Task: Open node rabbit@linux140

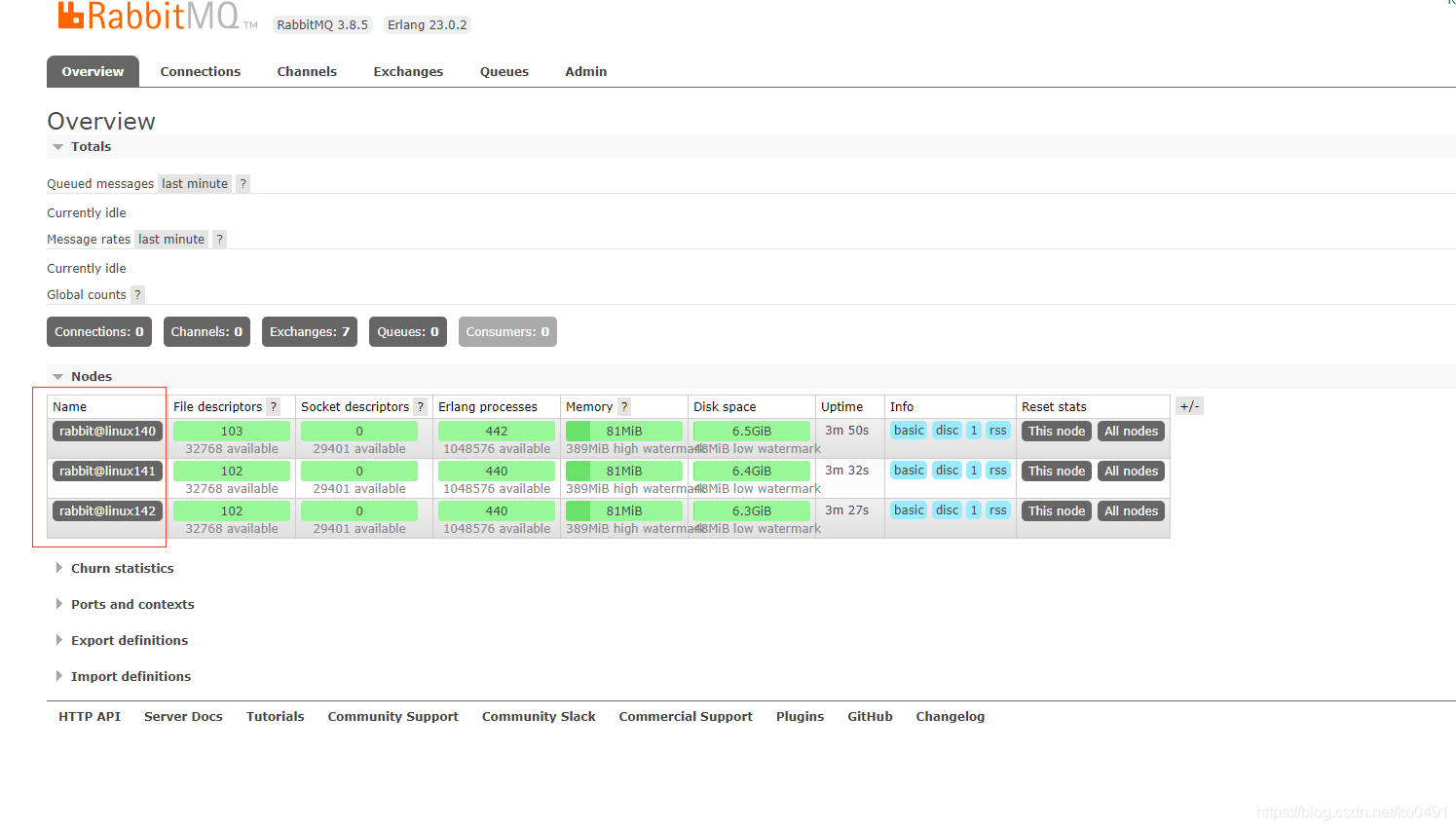Action: point(107,432)
